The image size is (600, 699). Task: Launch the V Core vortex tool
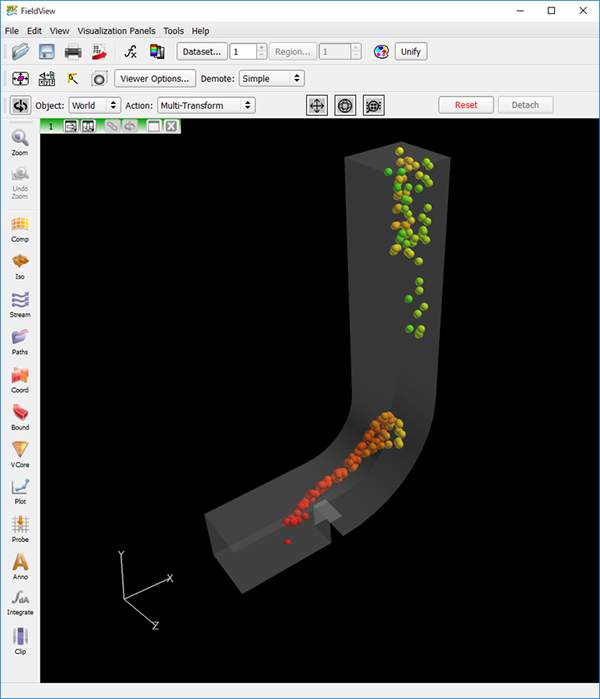[20, 452]
